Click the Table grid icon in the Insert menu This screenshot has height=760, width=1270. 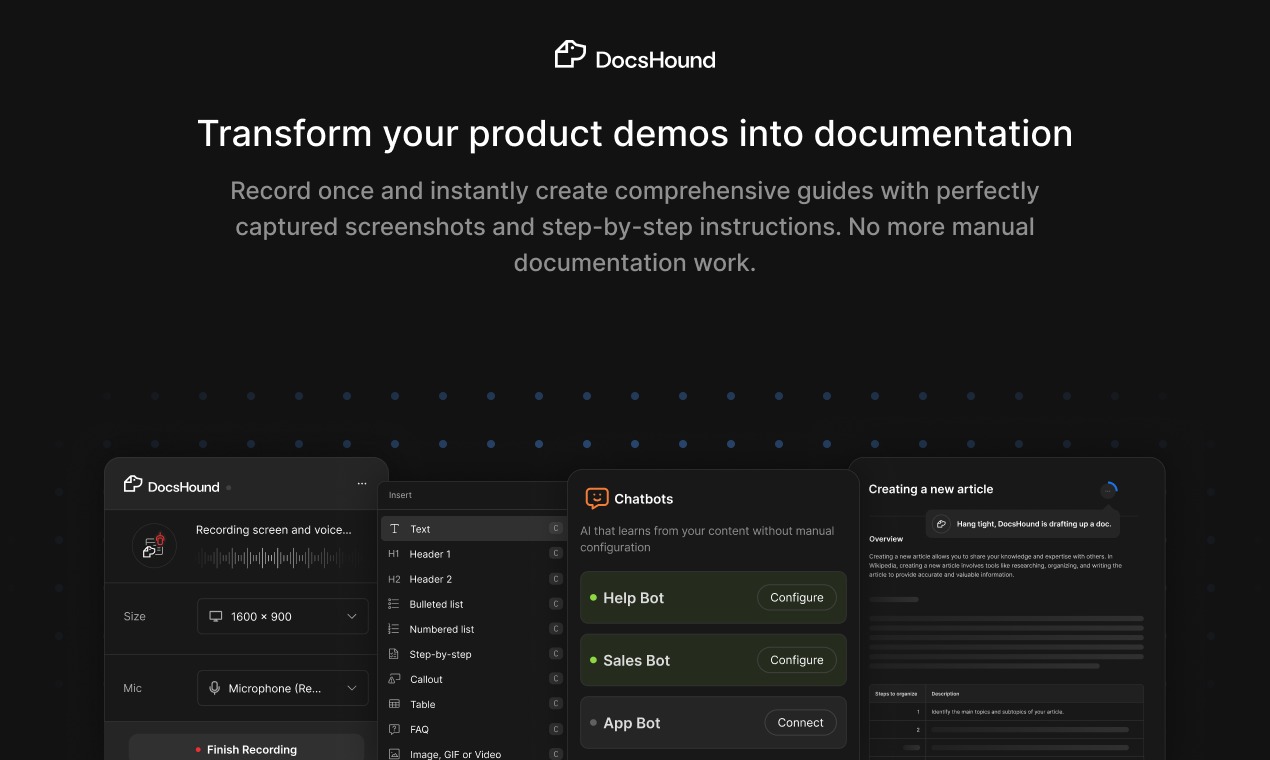point(394,704)
